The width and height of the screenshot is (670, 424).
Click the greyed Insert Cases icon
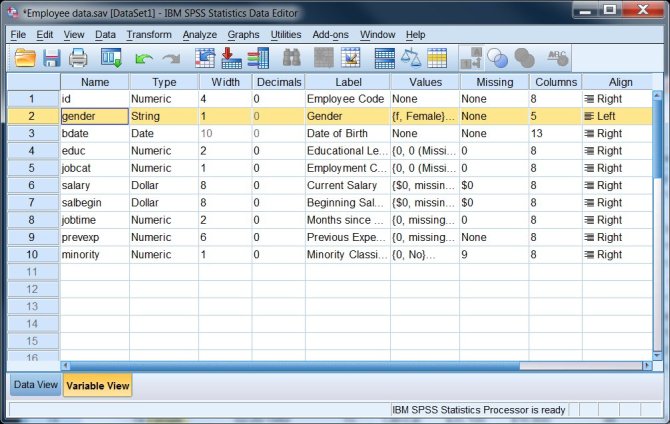(x=323, y=58)
